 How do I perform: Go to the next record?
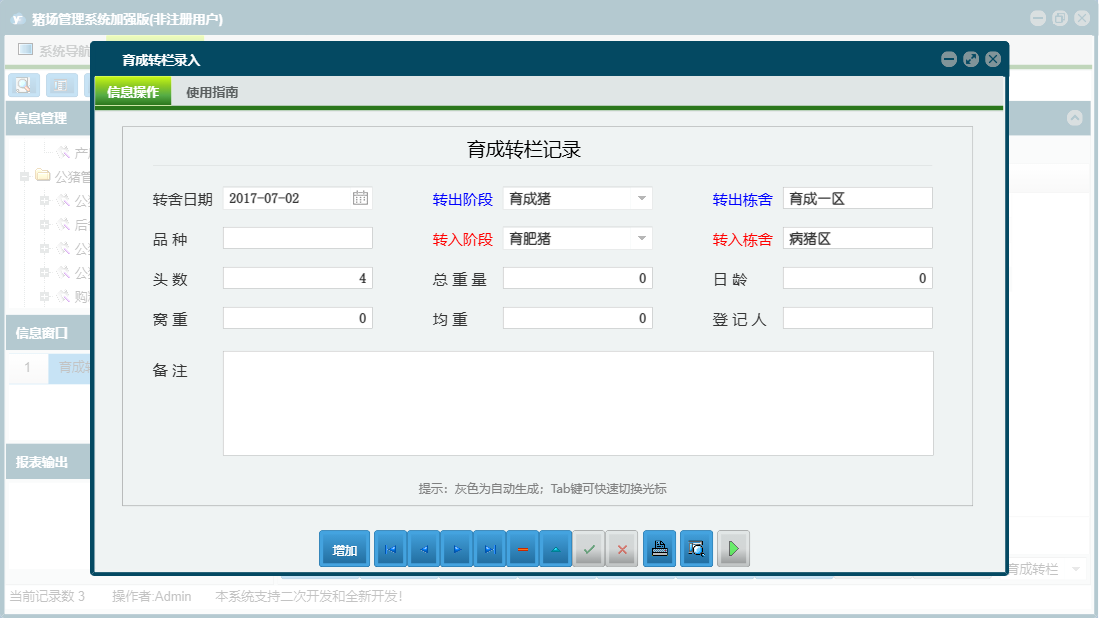(x=456, y=548)
